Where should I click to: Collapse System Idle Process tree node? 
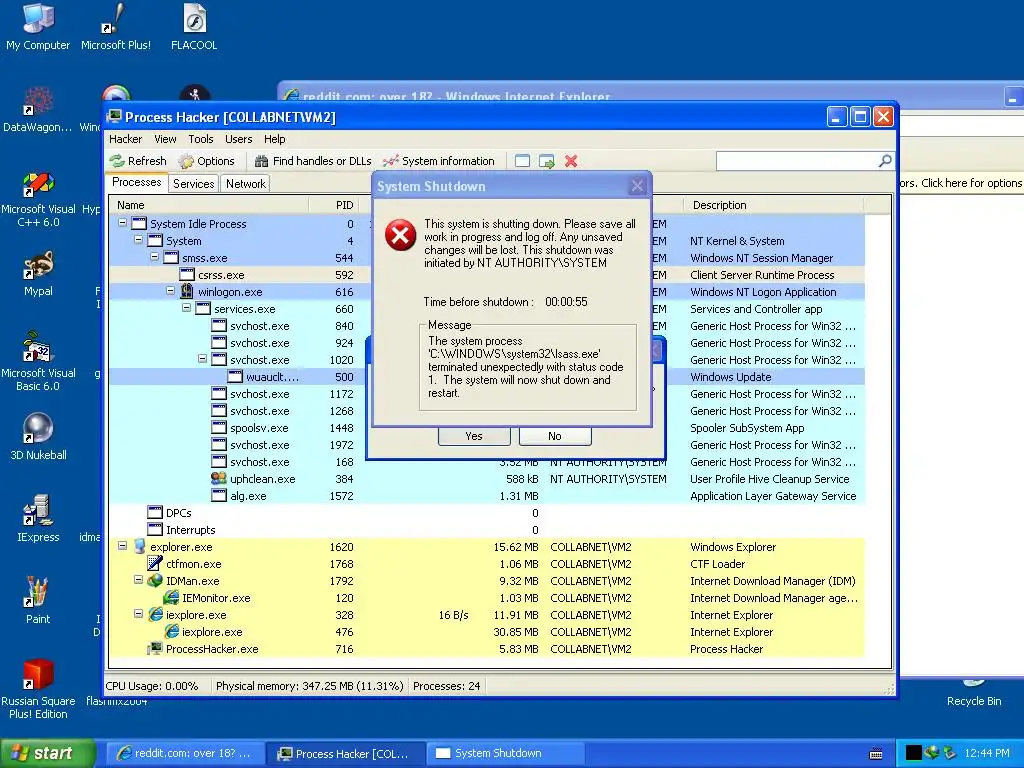tap(122, 223)
